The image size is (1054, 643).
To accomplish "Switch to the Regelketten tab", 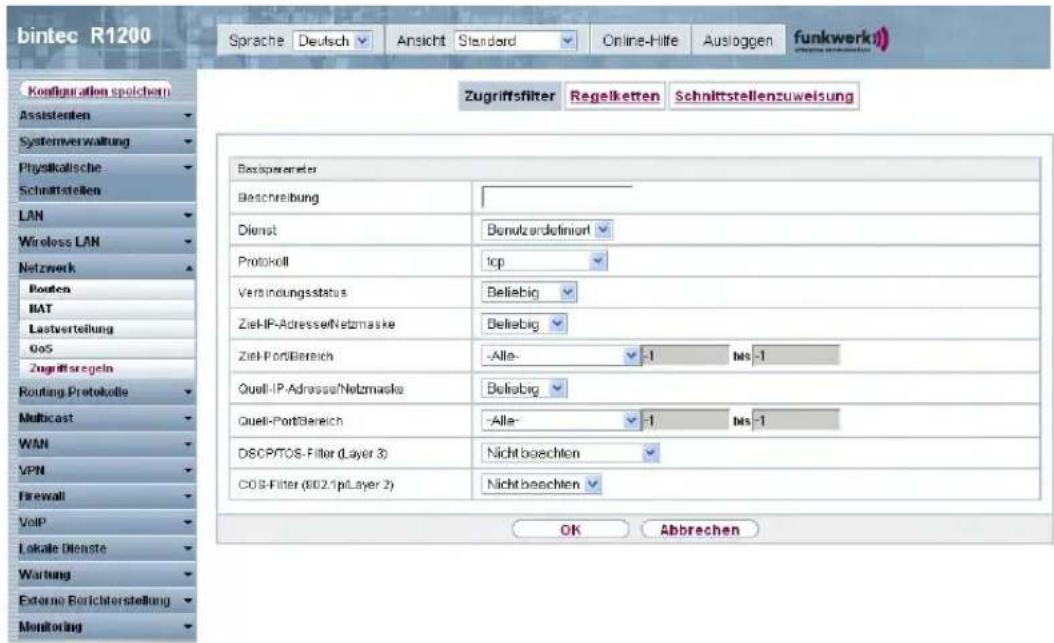I will (614, 96).
